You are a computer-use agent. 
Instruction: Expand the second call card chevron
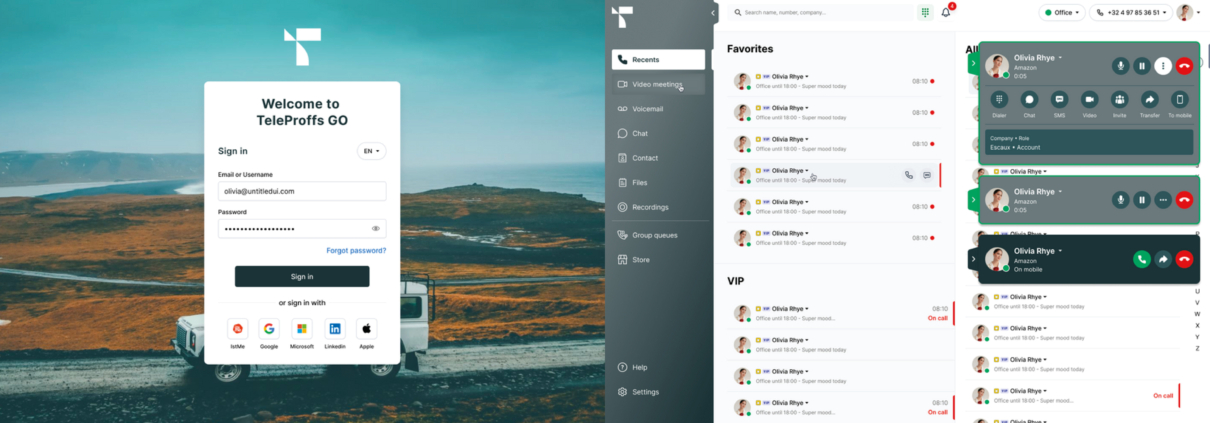pyautogui.click(x=973, y=200)
